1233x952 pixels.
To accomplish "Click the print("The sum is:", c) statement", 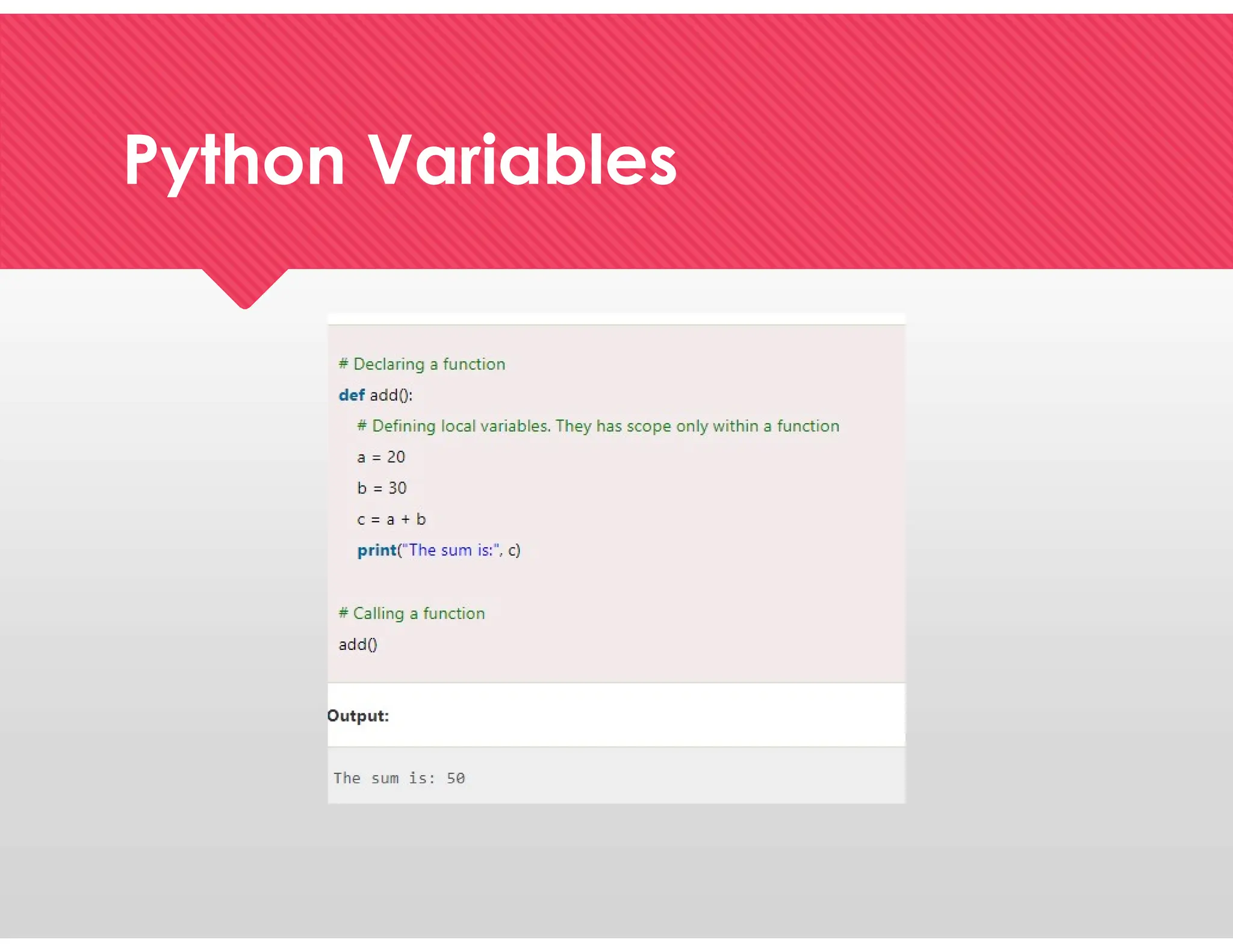I will coord(439,551).
